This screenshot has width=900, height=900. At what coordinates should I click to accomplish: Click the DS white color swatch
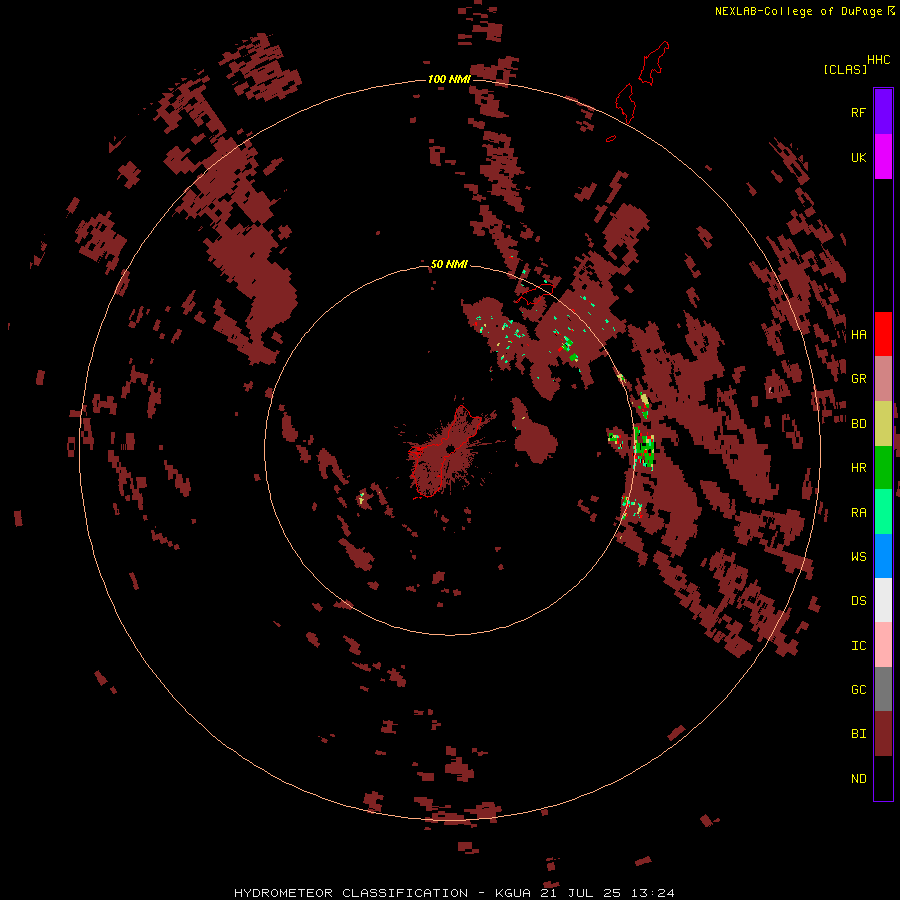tap(883, 600)
